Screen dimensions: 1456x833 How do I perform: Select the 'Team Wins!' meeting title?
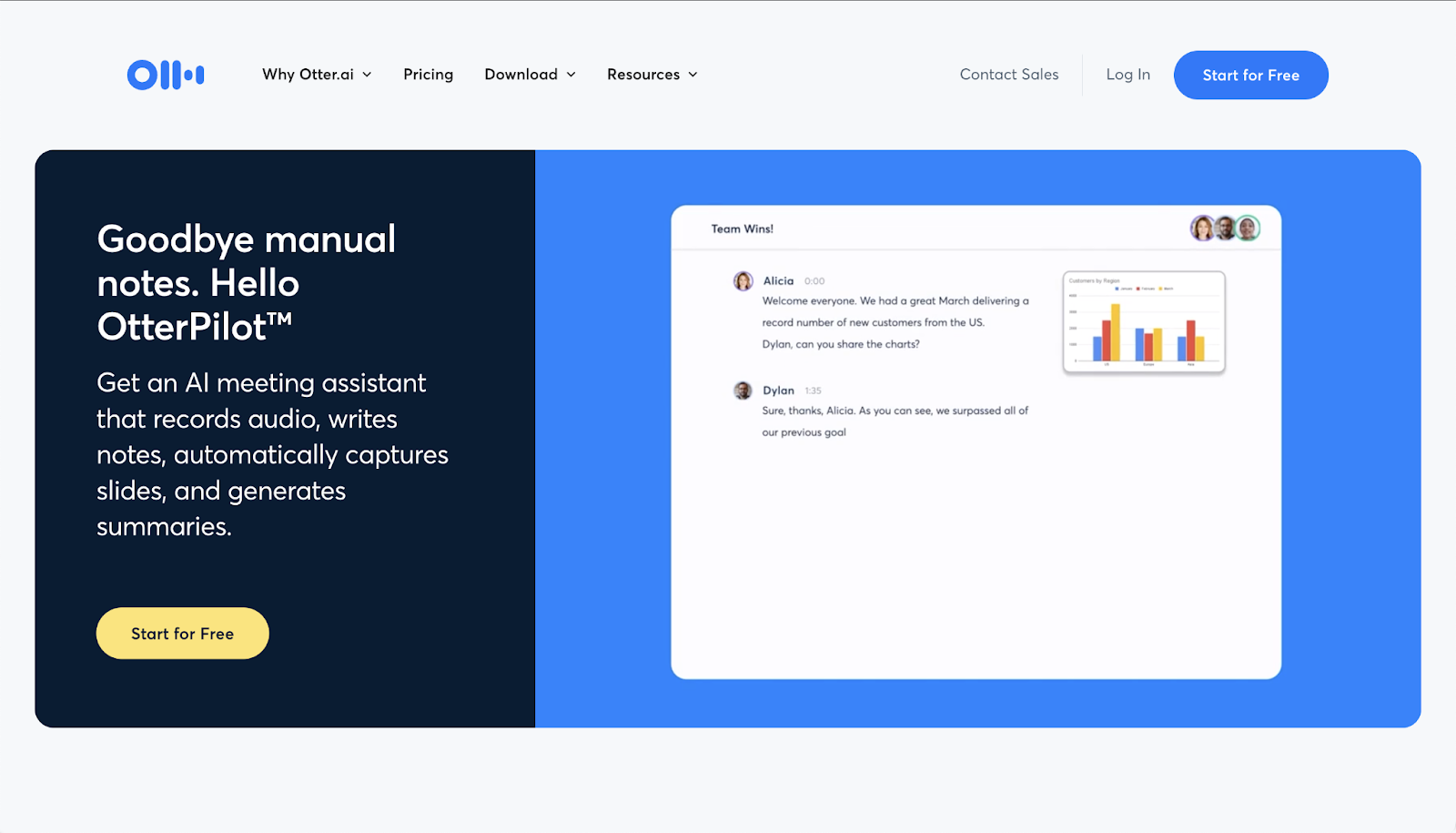tap(743, 229)
